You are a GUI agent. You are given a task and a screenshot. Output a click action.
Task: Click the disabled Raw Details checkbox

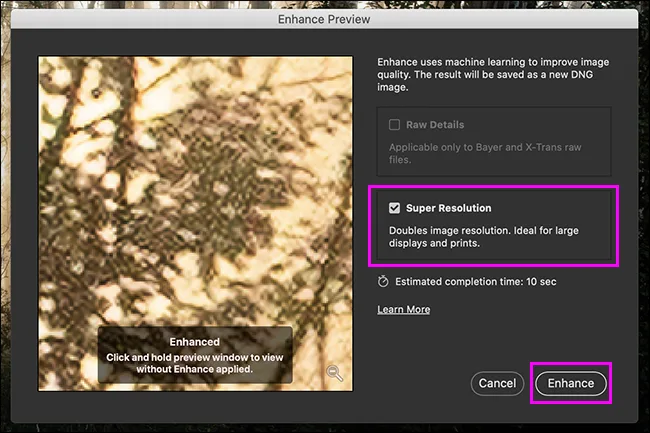(x=395, y=125)
